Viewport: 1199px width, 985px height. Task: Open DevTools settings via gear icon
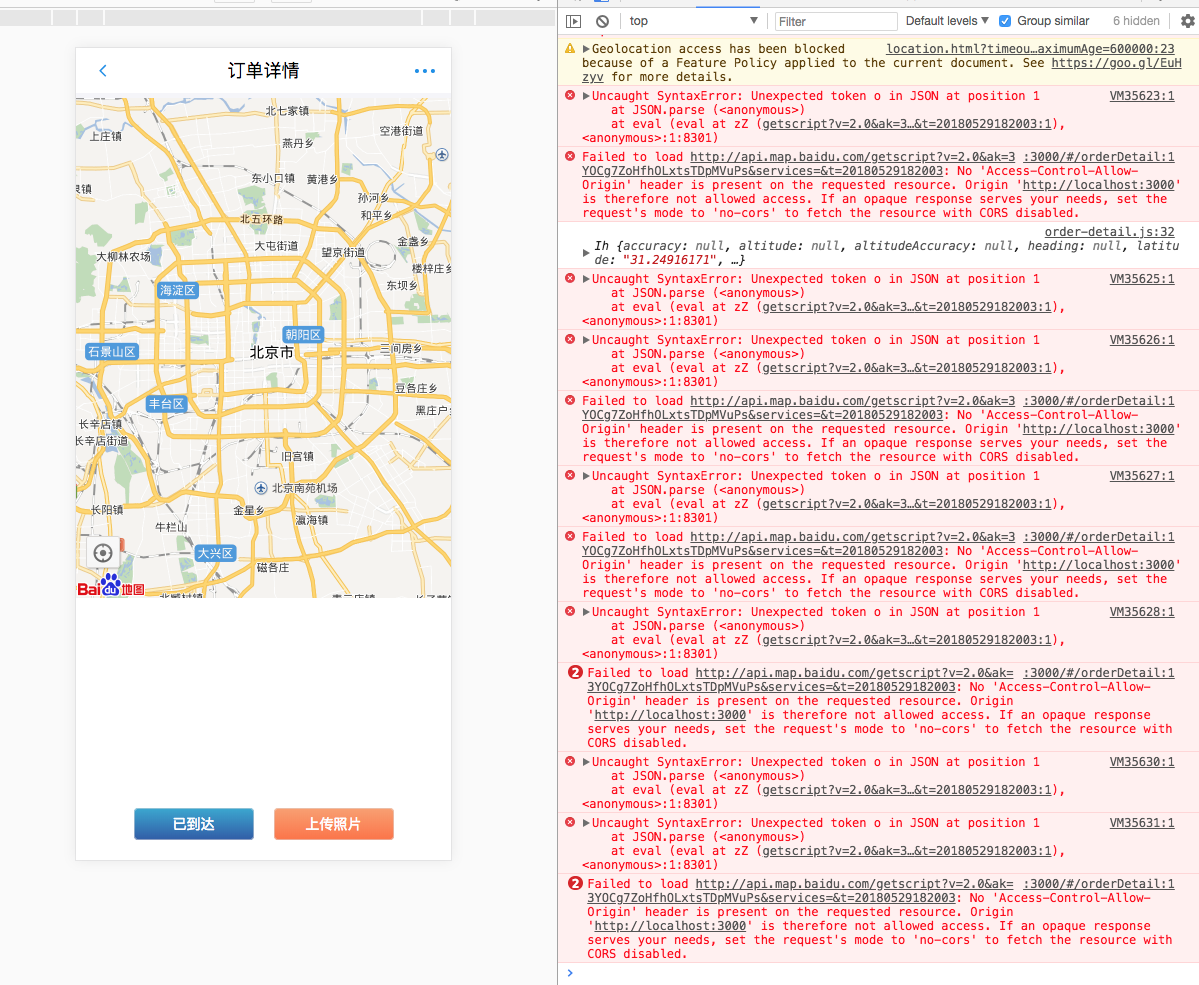1188,20
